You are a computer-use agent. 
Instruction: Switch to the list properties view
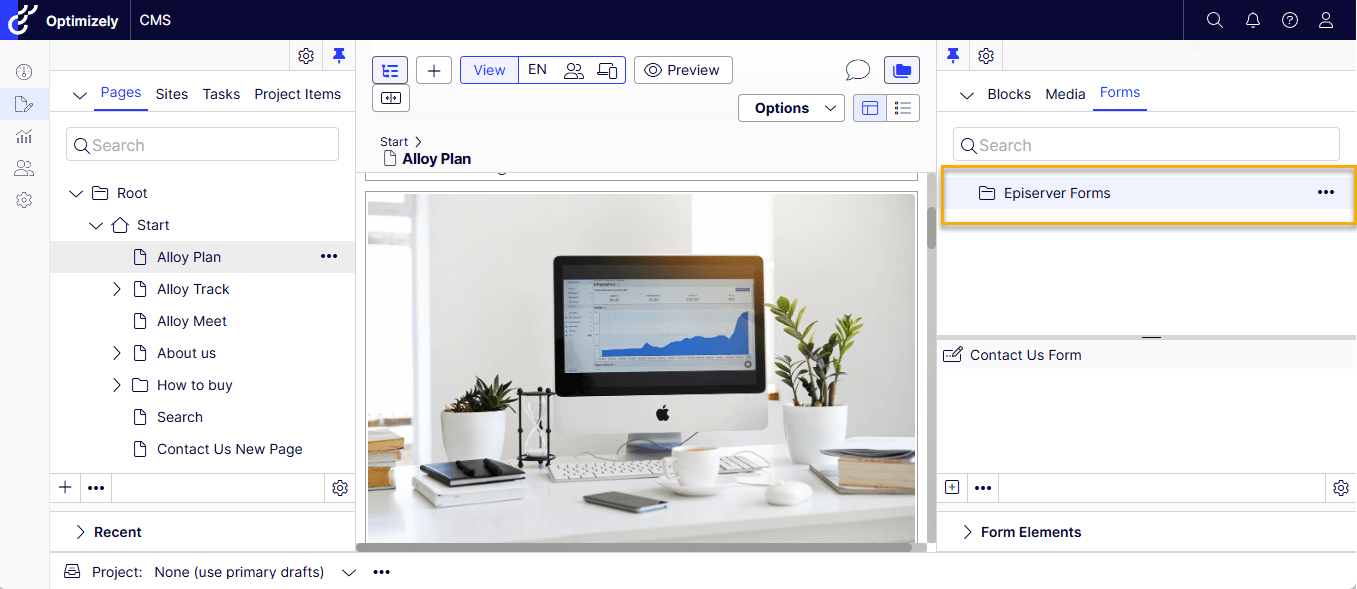[x=903, y=108]
